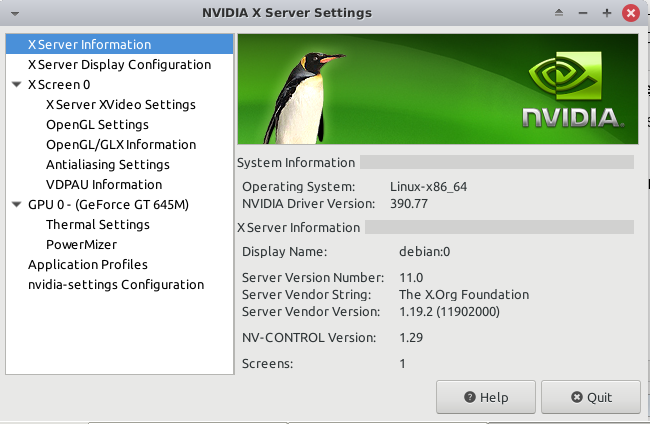Open Application Profiles

87,265
